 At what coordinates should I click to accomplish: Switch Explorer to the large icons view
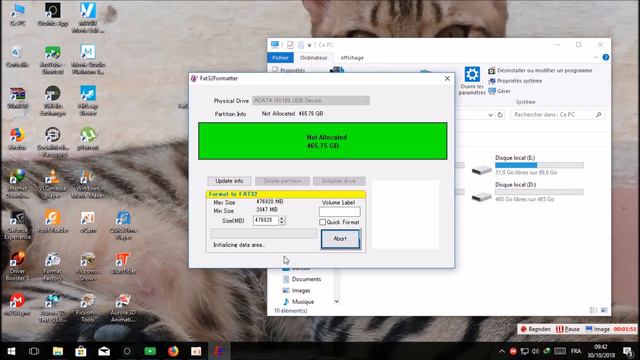tap(604, 311)
